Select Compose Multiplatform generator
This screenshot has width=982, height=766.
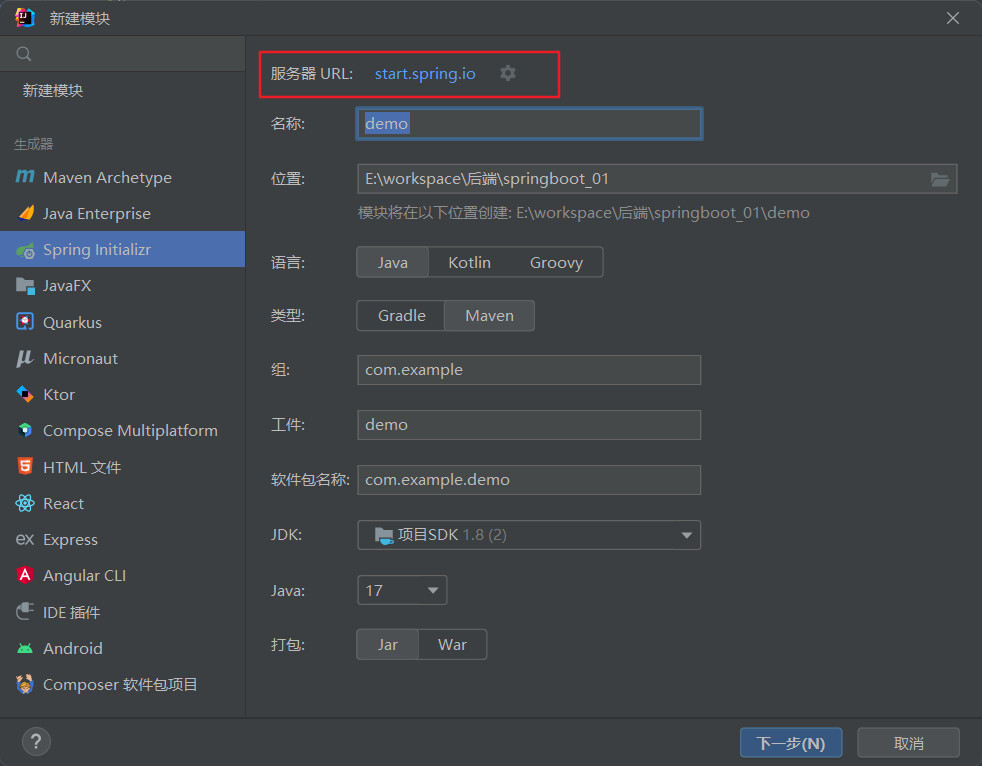(123, 430)
